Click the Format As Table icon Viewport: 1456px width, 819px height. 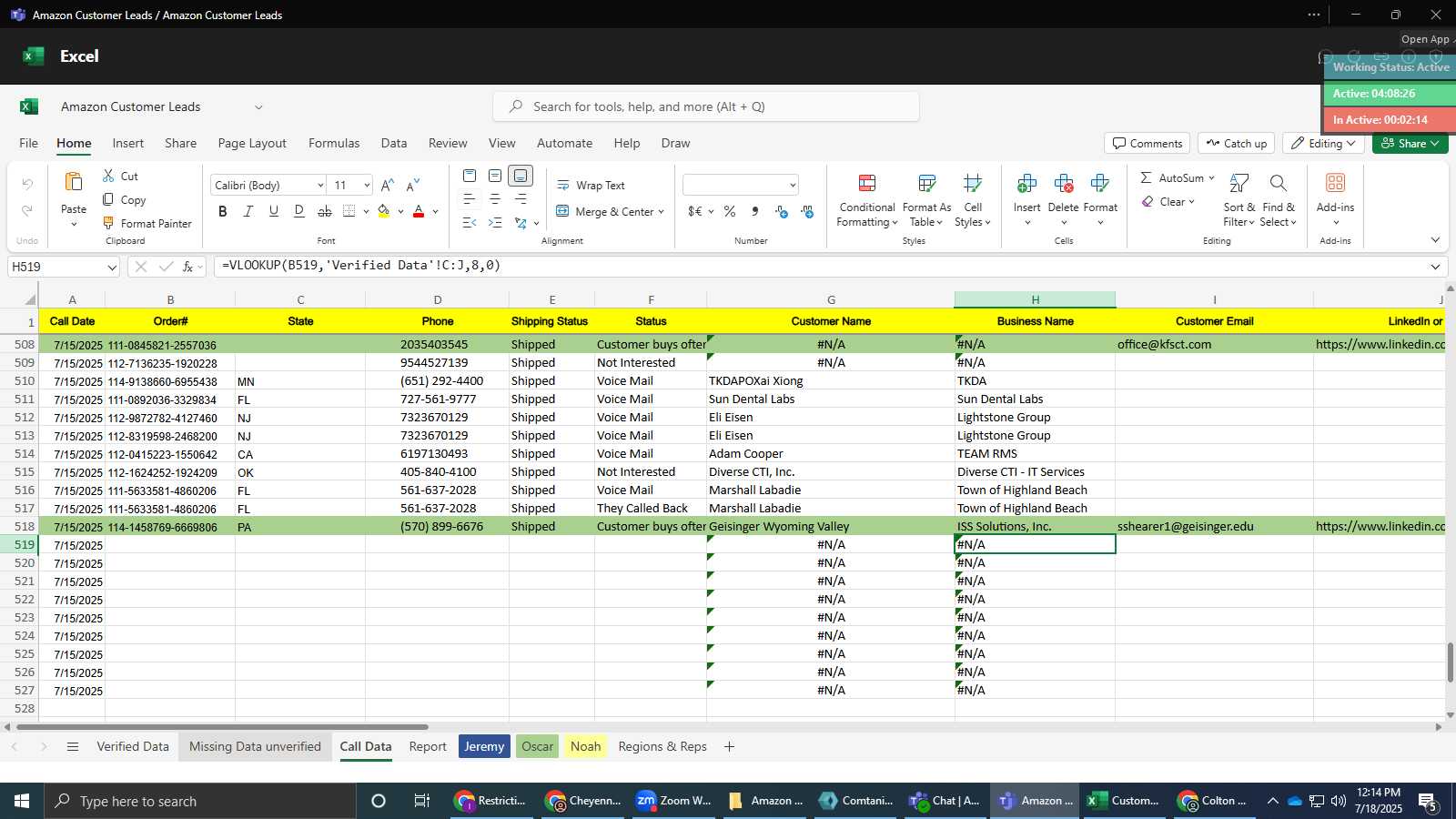click(x=926, y=184)
